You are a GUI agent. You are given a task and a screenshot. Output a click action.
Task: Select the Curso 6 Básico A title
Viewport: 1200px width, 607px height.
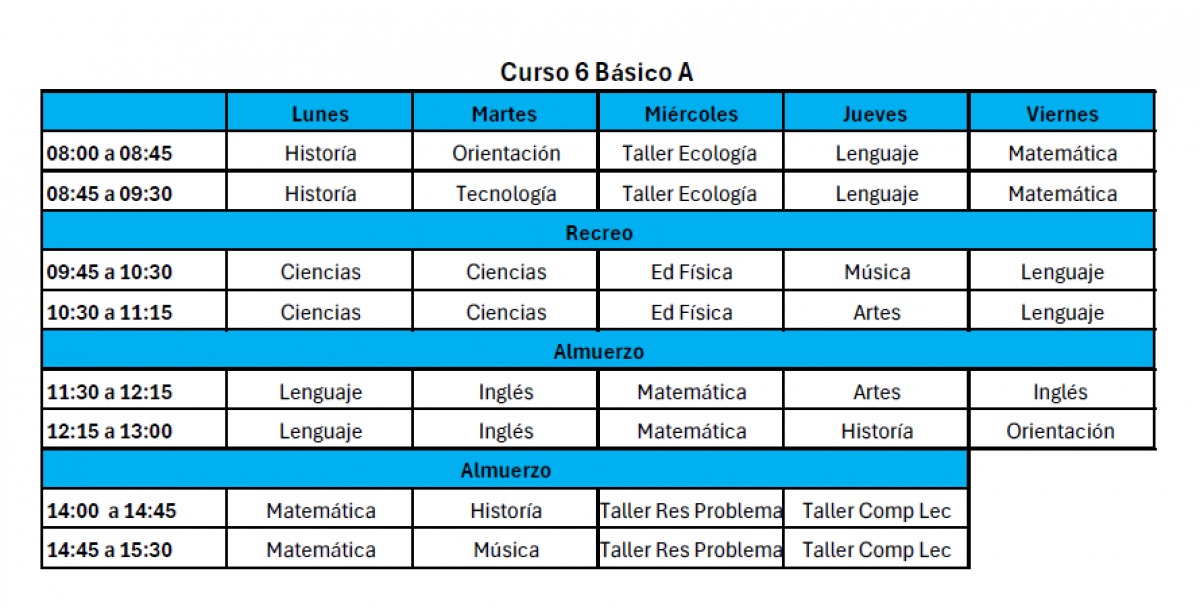597,73
